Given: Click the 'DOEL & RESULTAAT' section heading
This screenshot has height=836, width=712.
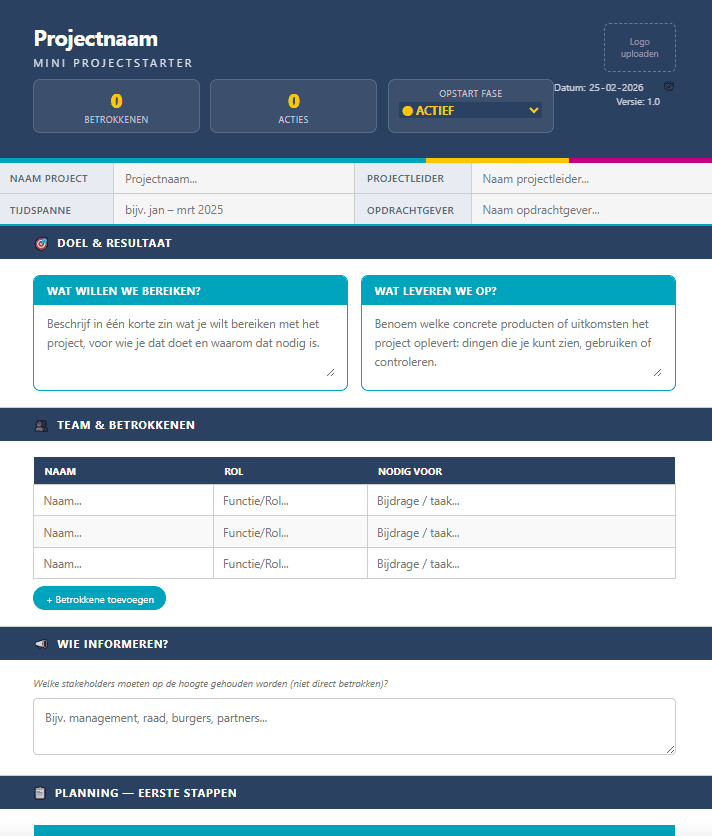Looking at the screenshot, I should [x=114, y=243].
